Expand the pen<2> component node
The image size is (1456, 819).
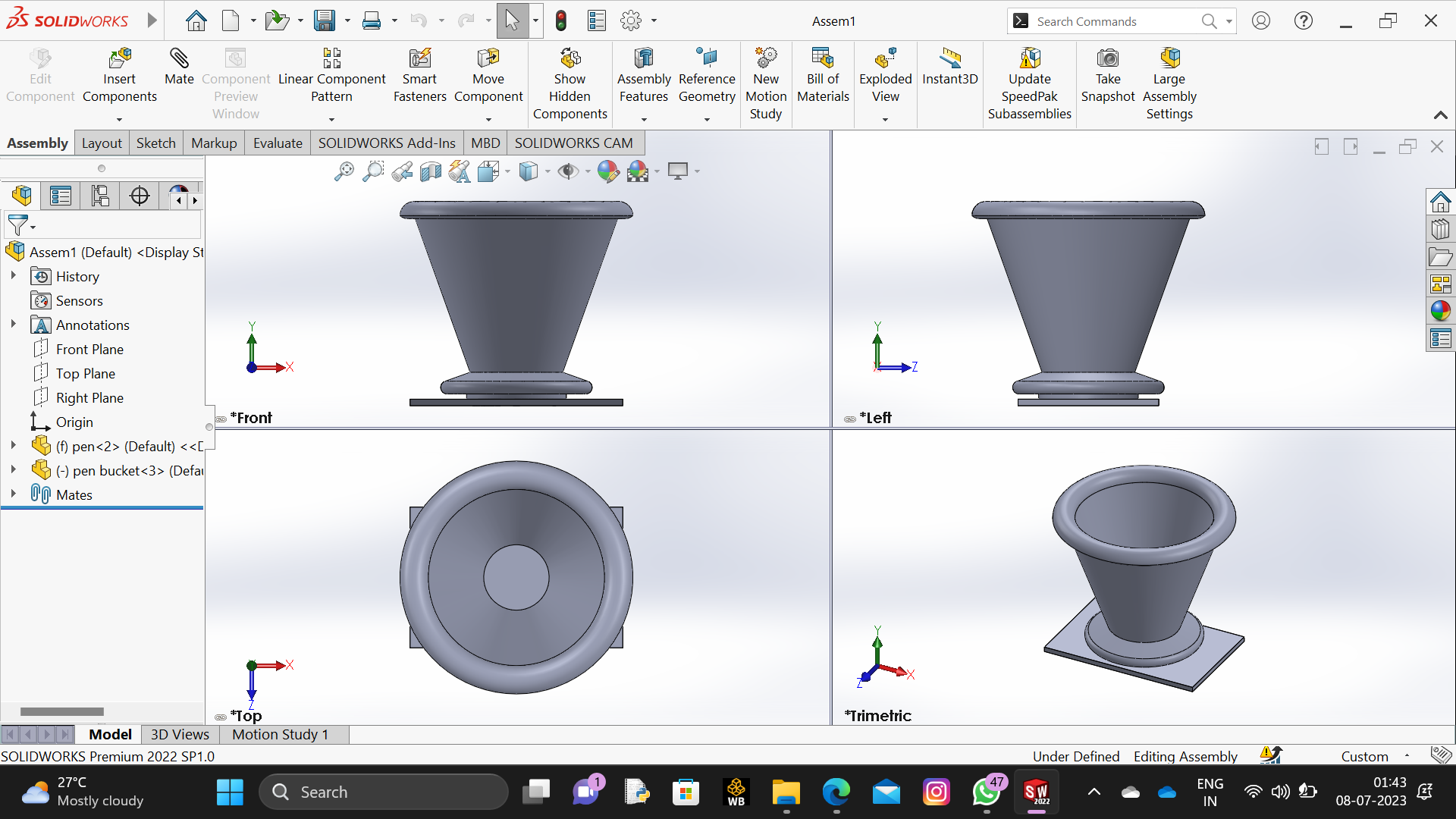click(x=13, y=446)
